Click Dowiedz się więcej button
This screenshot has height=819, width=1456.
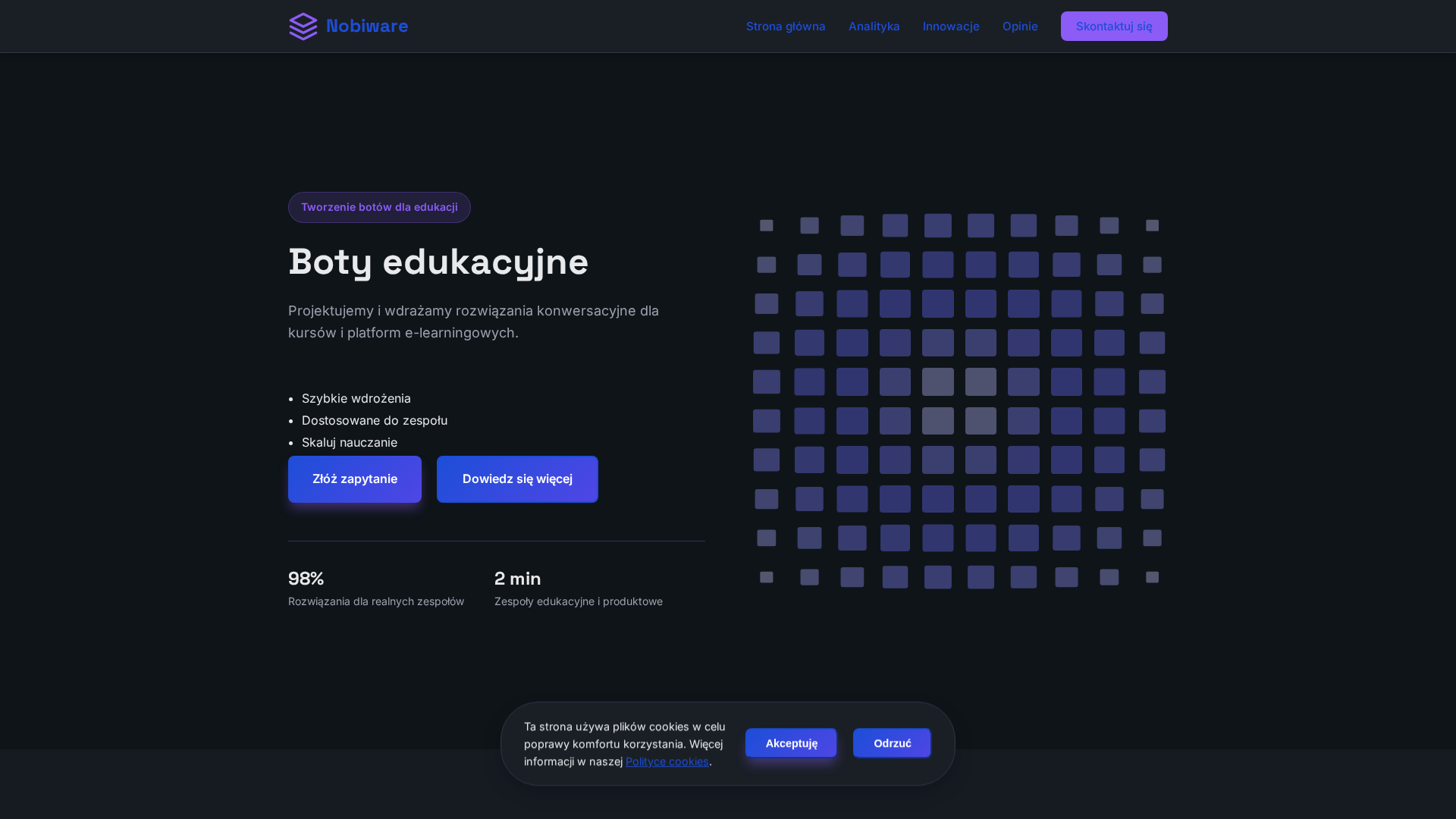click(x=517, y=479)
